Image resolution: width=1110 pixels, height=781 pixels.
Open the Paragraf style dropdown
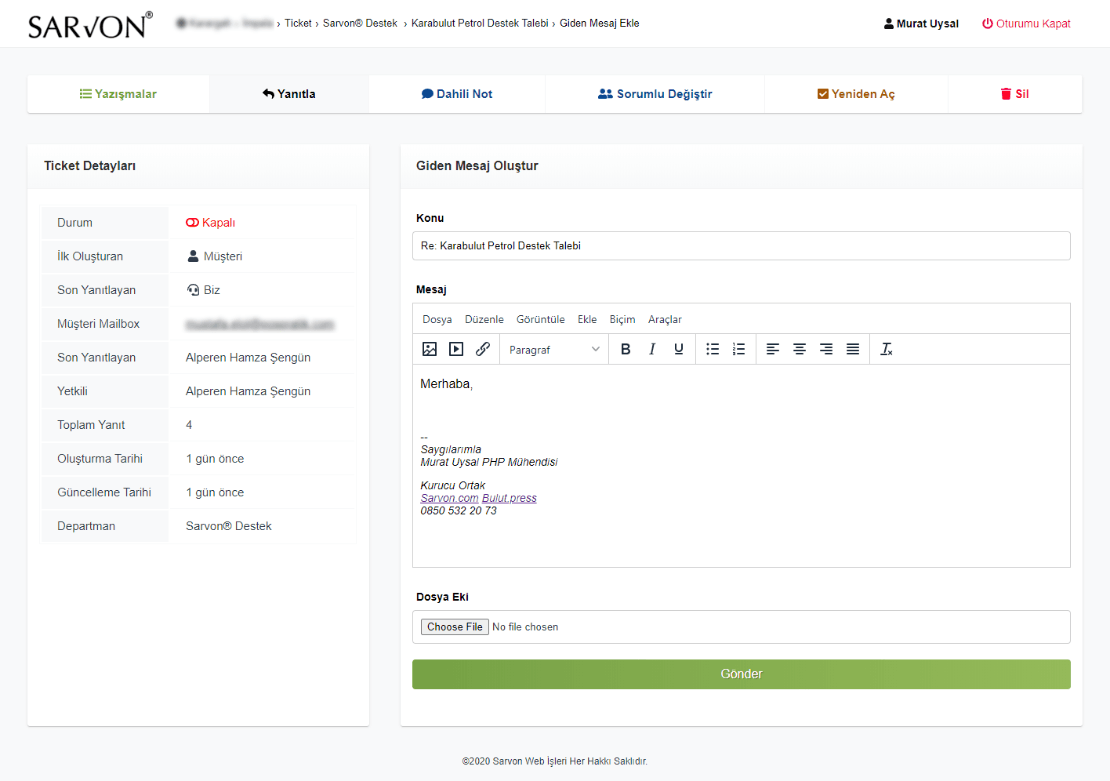554,349
